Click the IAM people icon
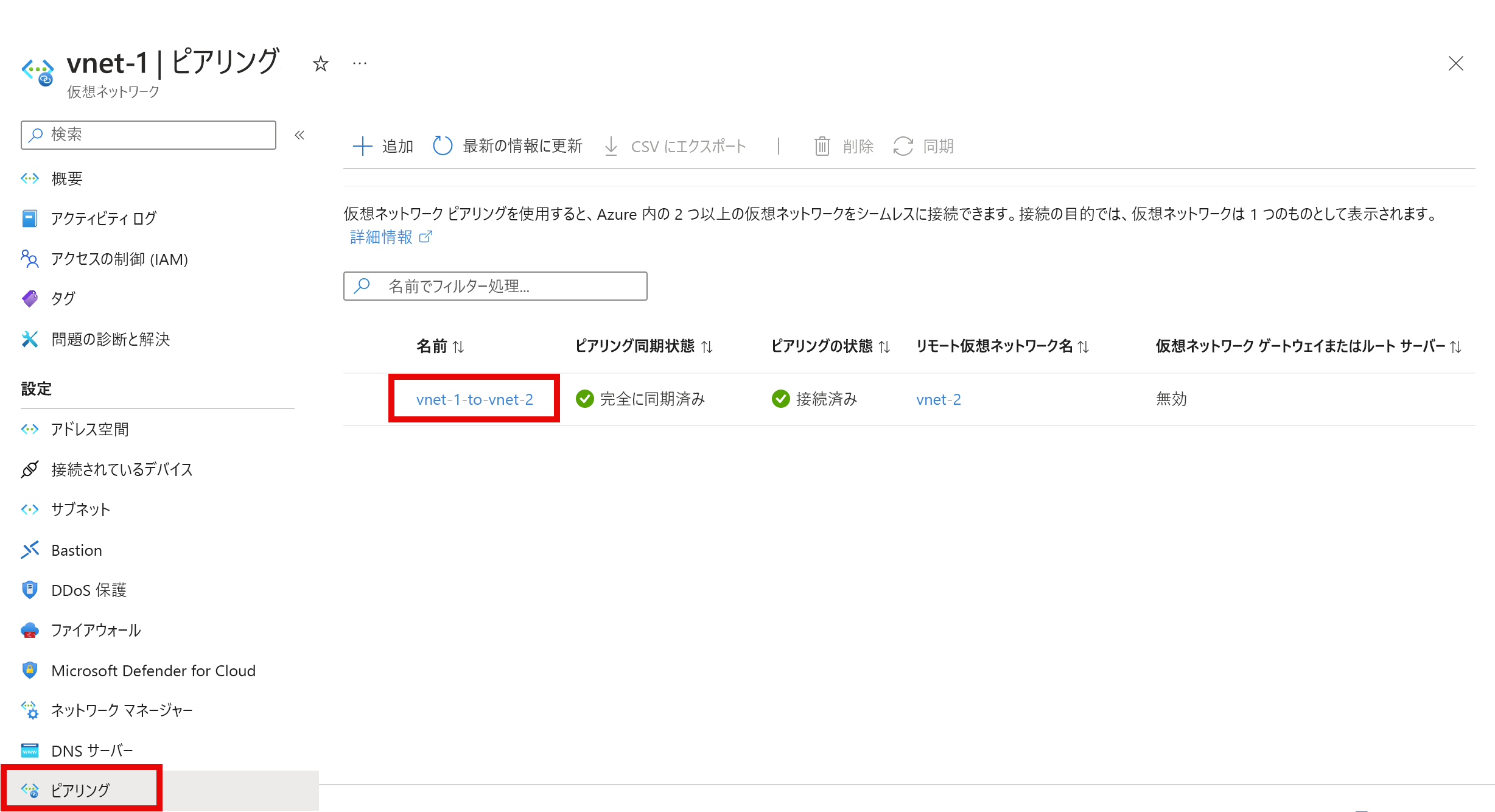Image resolution: width=1495 pixels, height=812 pixels. point(30,259)
